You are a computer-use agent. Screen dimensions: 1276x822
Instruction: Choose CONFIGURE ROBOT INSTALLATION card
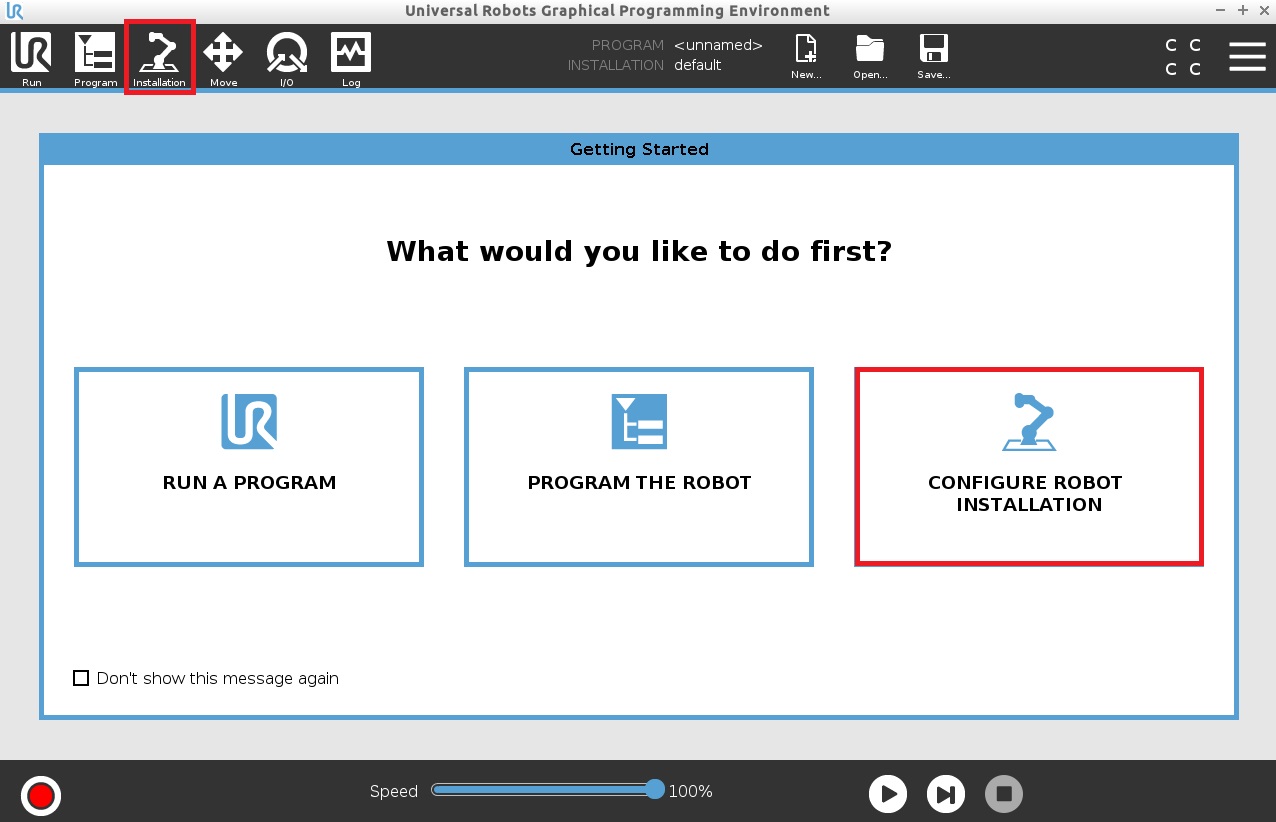click(1029, 467)
